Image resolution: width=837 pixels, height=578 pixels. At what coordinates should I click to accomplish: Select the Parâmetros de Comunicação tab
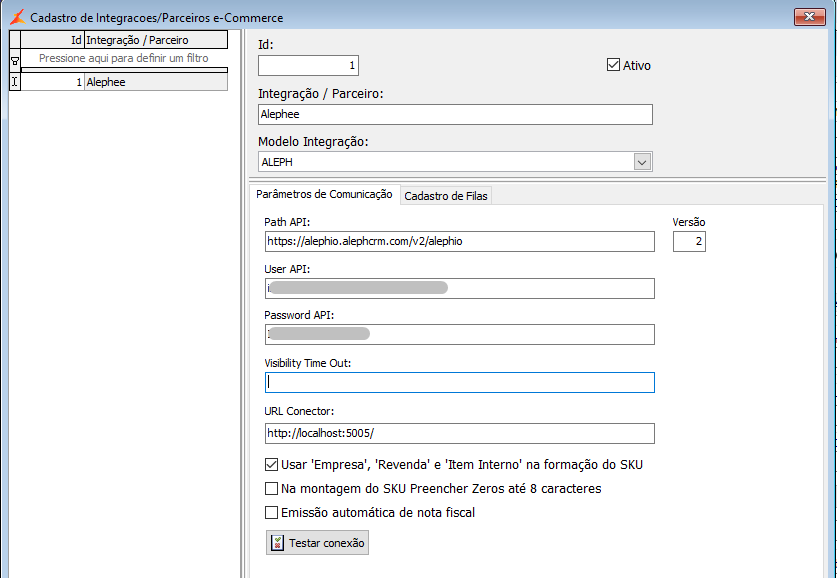[x=324, y=195]
